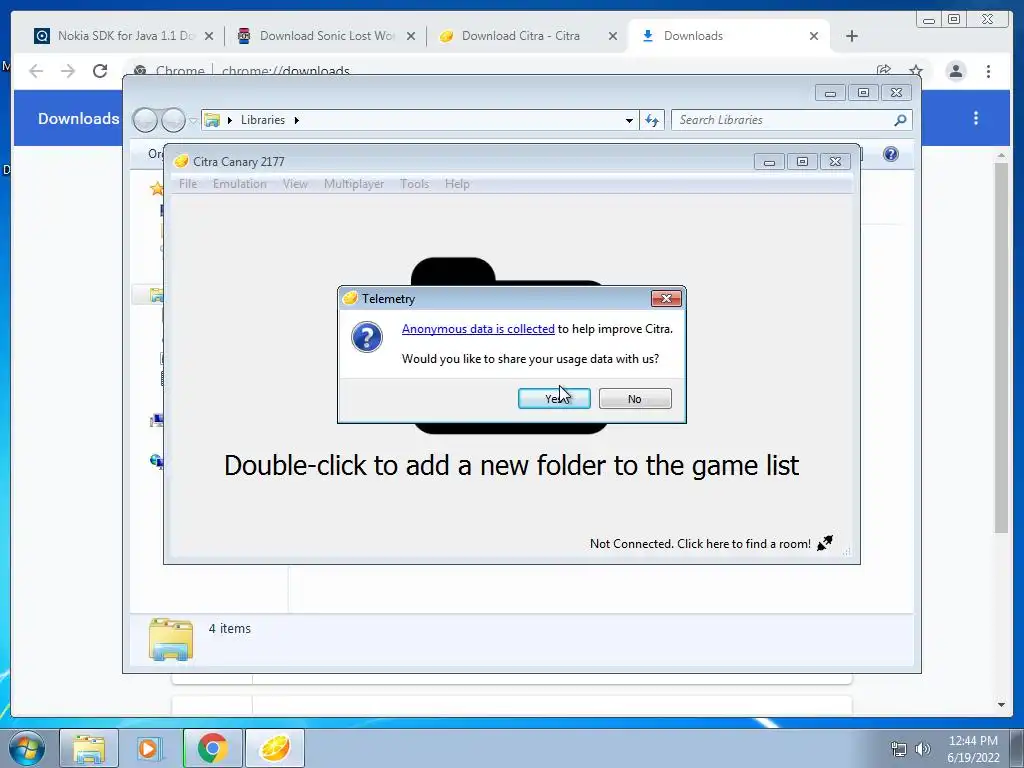Click Favorites star in Explorer sidebar
Viewport: 1024px width, 768px height.
tap(157, 189)
